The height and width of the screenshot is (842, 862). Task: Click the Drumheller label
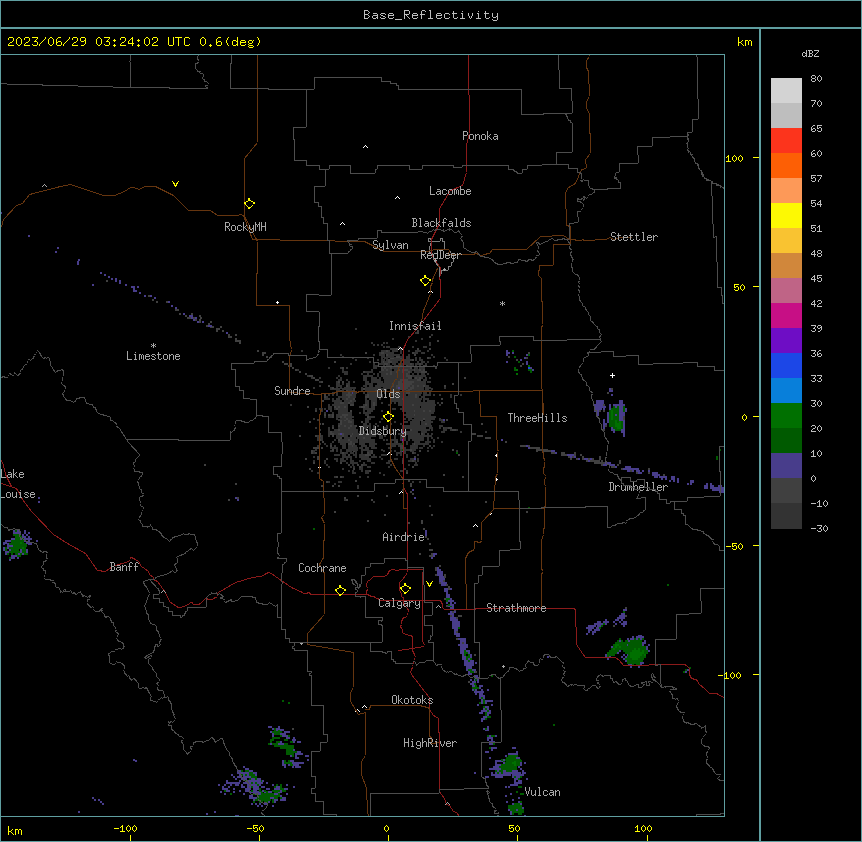click(x=638, y=487)
